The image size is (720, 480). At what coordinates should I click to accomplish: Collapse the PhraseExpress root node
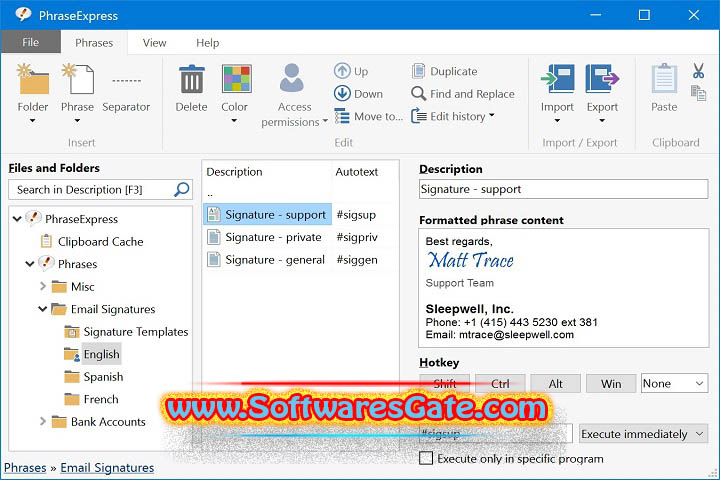pyautogui.click(x=17, y=219)
